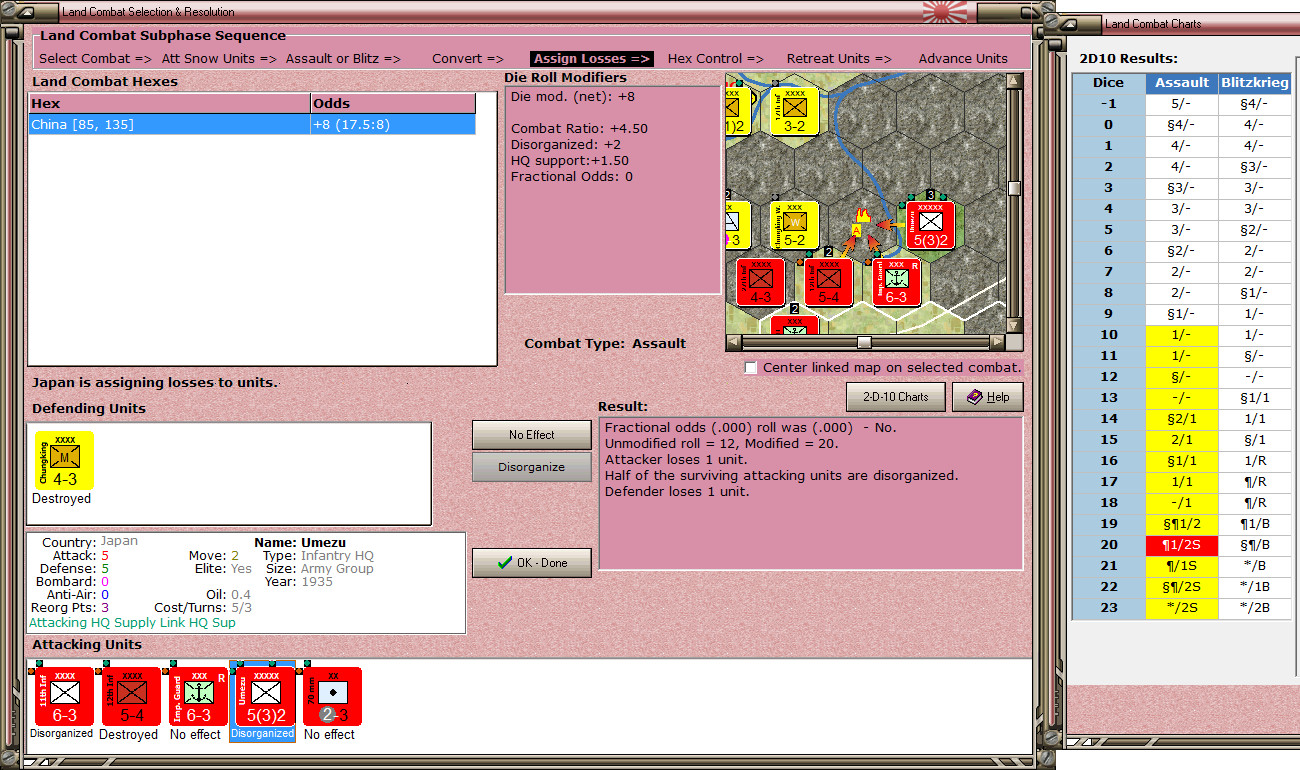This screenshot has height=770, width=1300.
Task: Click the map's horizontal scrollbar left arrow
Action: 734,343
